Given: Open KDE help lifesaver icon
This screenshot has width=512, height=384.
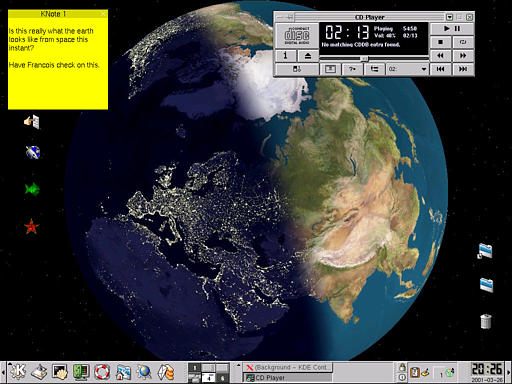Looking at the screenshot, I should coord(102,371).
